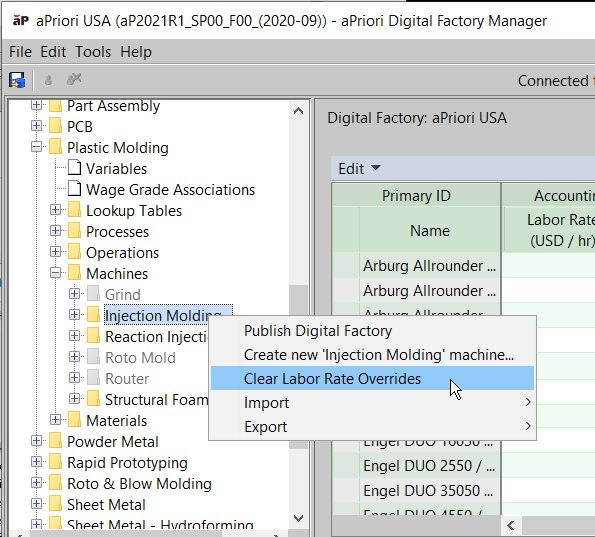Collapse the Machines tree node
595x537 pixels.
coord(55,272)
